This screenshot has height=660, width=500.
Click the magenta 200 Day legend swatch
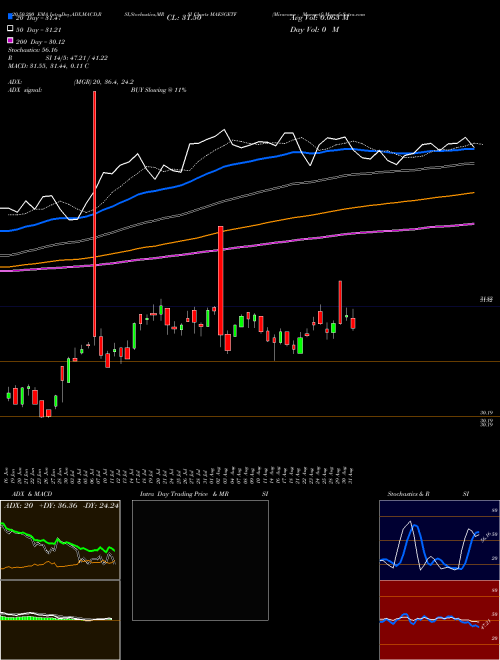10,41
